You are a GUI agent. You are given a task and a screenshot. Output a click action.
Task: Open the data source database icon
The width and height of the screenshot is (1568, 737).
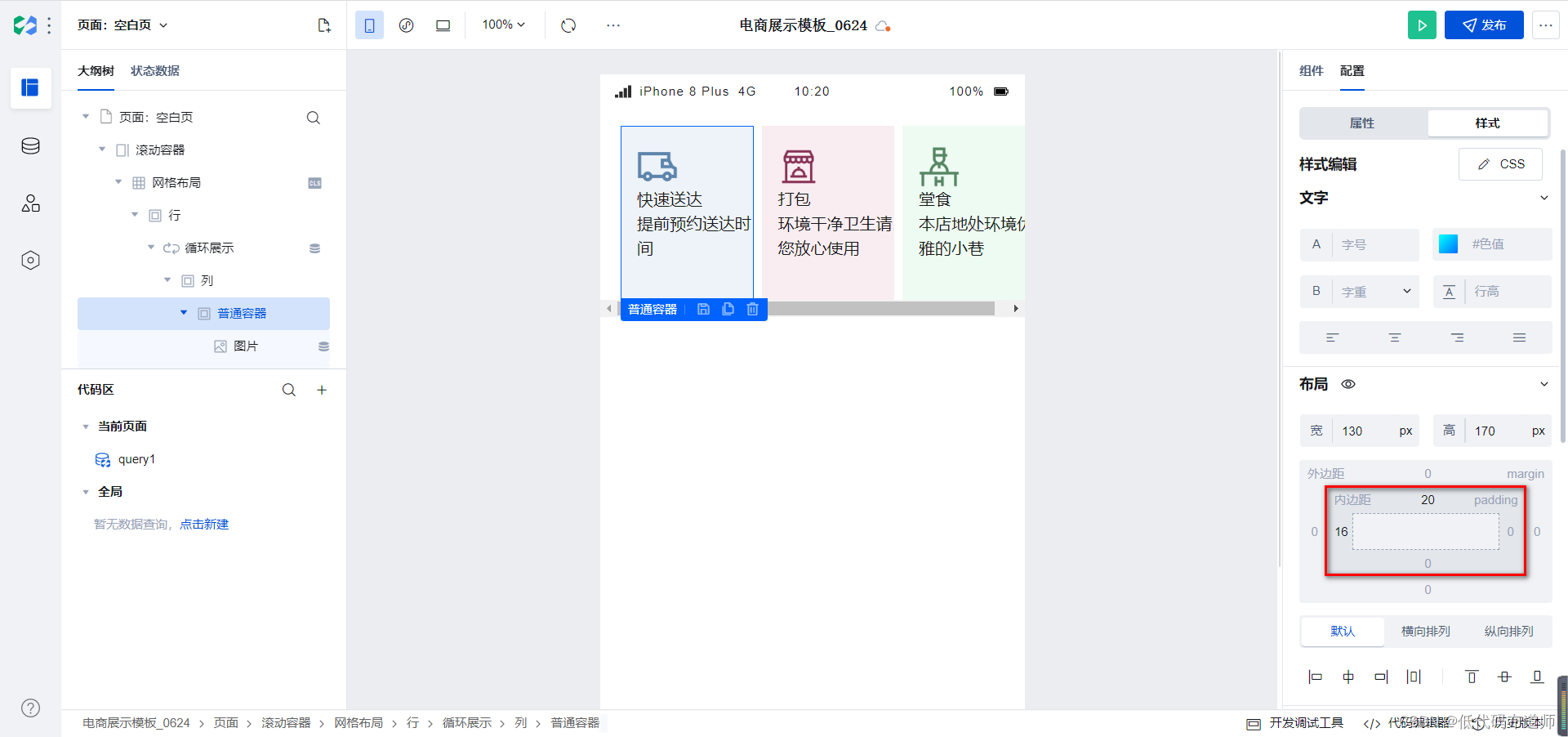click(x=30, y=146)
